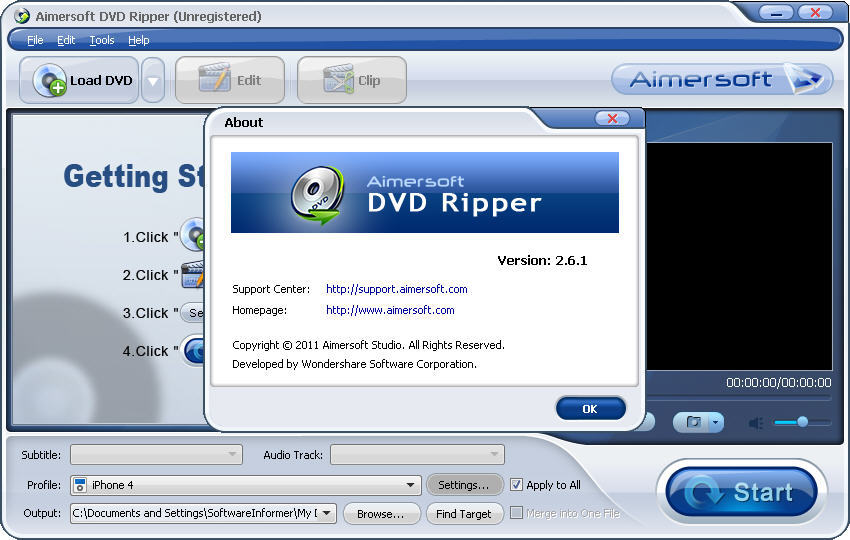Expand the Load DVD dropdown arrow
Screen dimensions: 850x540
[x=153, y=81]
